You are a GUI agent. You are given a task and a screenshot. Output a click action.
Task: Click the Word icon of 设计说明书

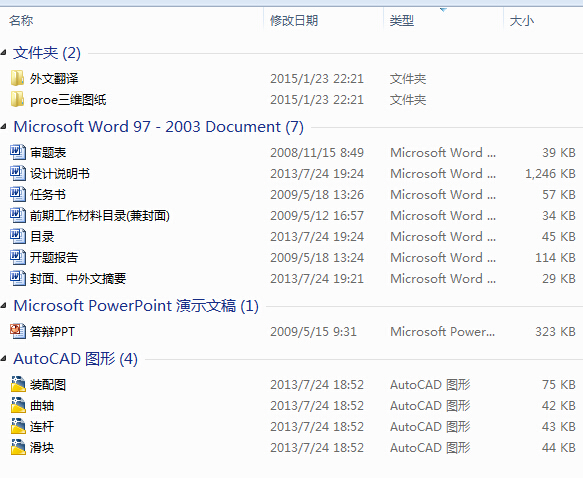point(17,174)
